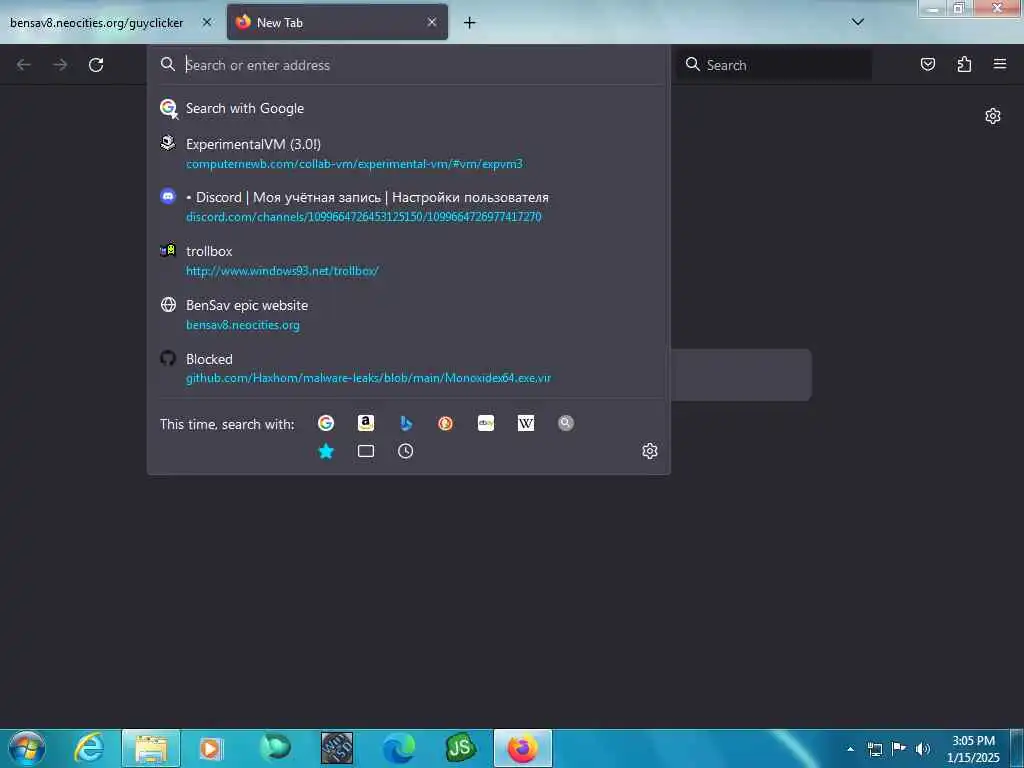1024x768 pixels.
Task: Search history with the clock icon
Action: (406, 451)
